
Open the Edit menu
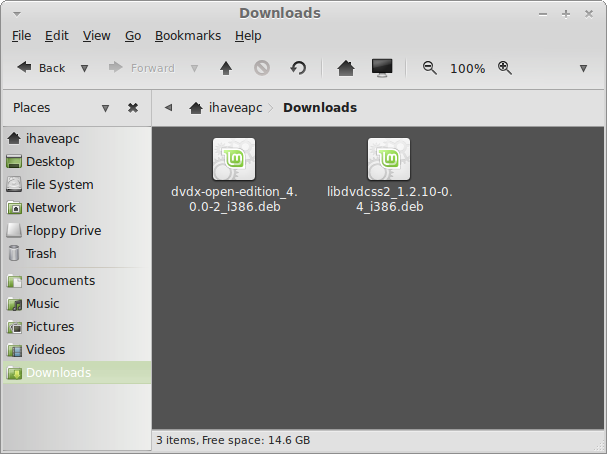[x=57, y=36]
